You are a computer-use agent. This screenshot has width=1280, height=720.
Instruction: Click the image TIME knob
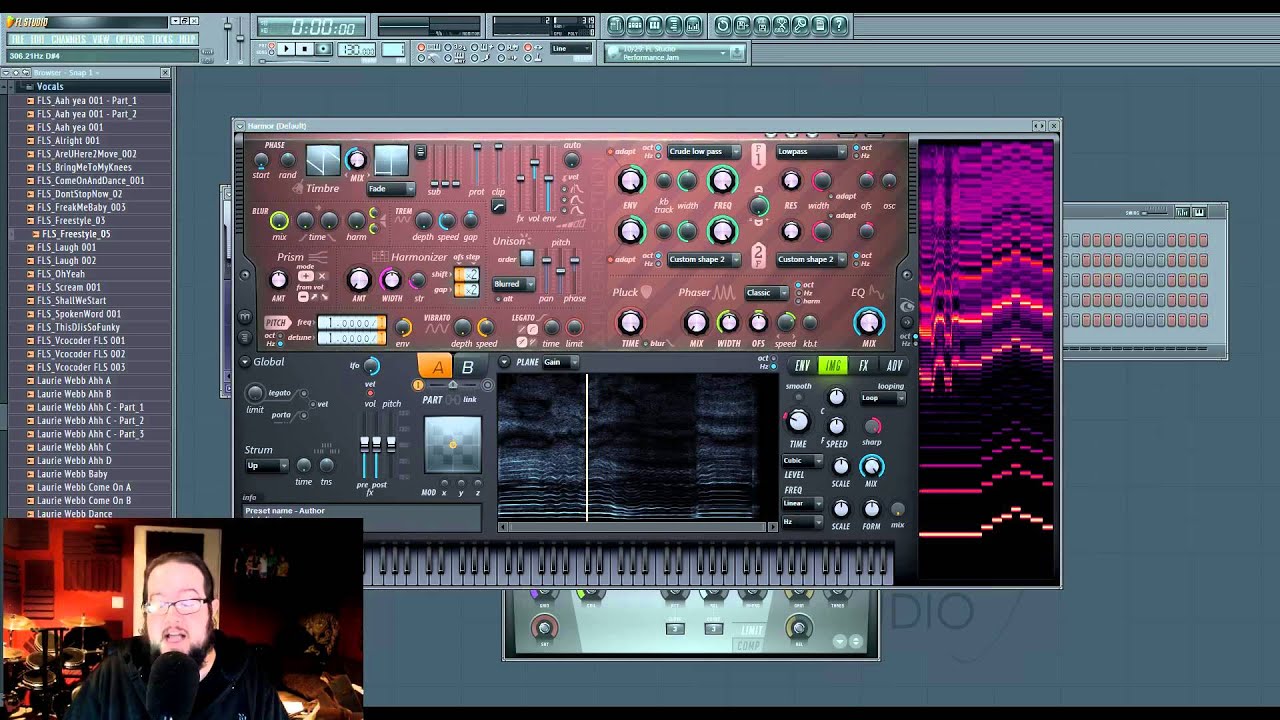pyautogui.click(x=798, y=422)
